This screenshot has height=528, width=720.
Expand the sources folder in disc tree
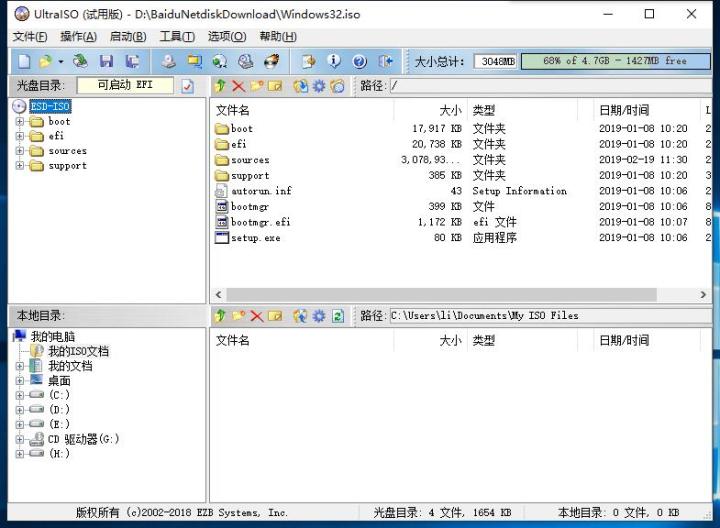point(20,151)
